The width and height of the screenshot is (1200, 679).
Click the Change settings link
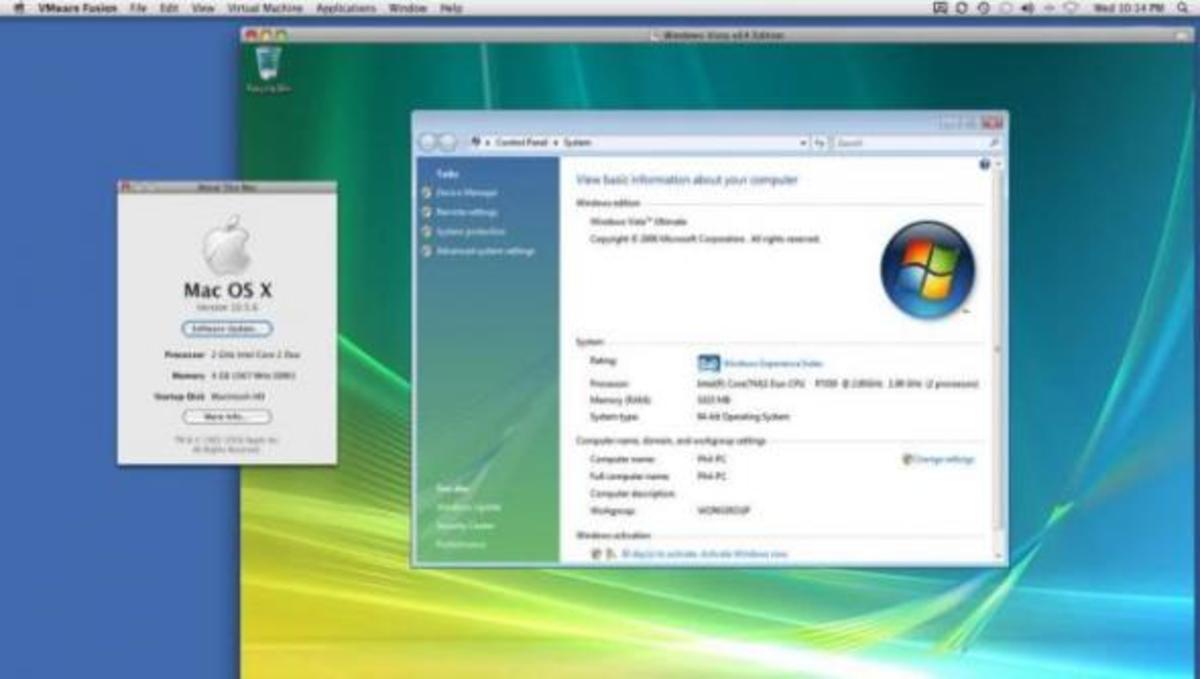click(944, 459)
